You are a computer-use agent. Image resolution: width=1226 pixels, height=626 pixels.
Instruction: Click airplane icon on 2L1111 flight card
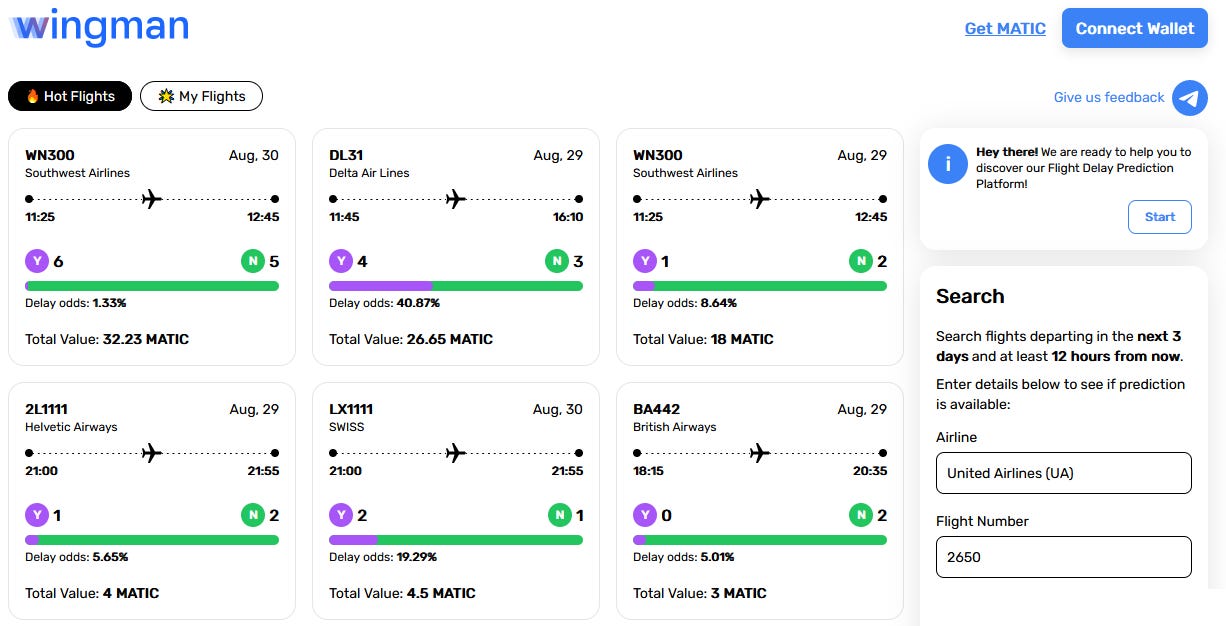point(152,453)
